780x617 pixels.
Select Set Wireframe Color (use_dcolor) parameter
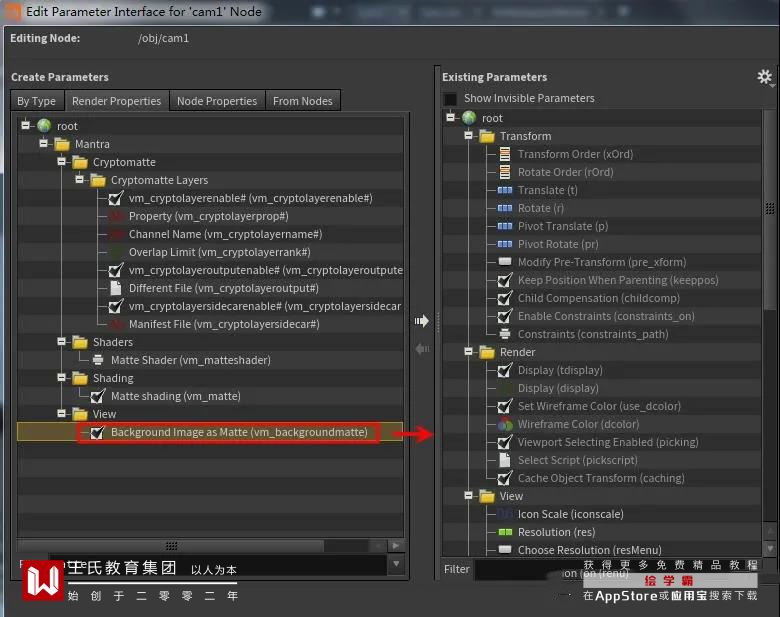(599, 406)
